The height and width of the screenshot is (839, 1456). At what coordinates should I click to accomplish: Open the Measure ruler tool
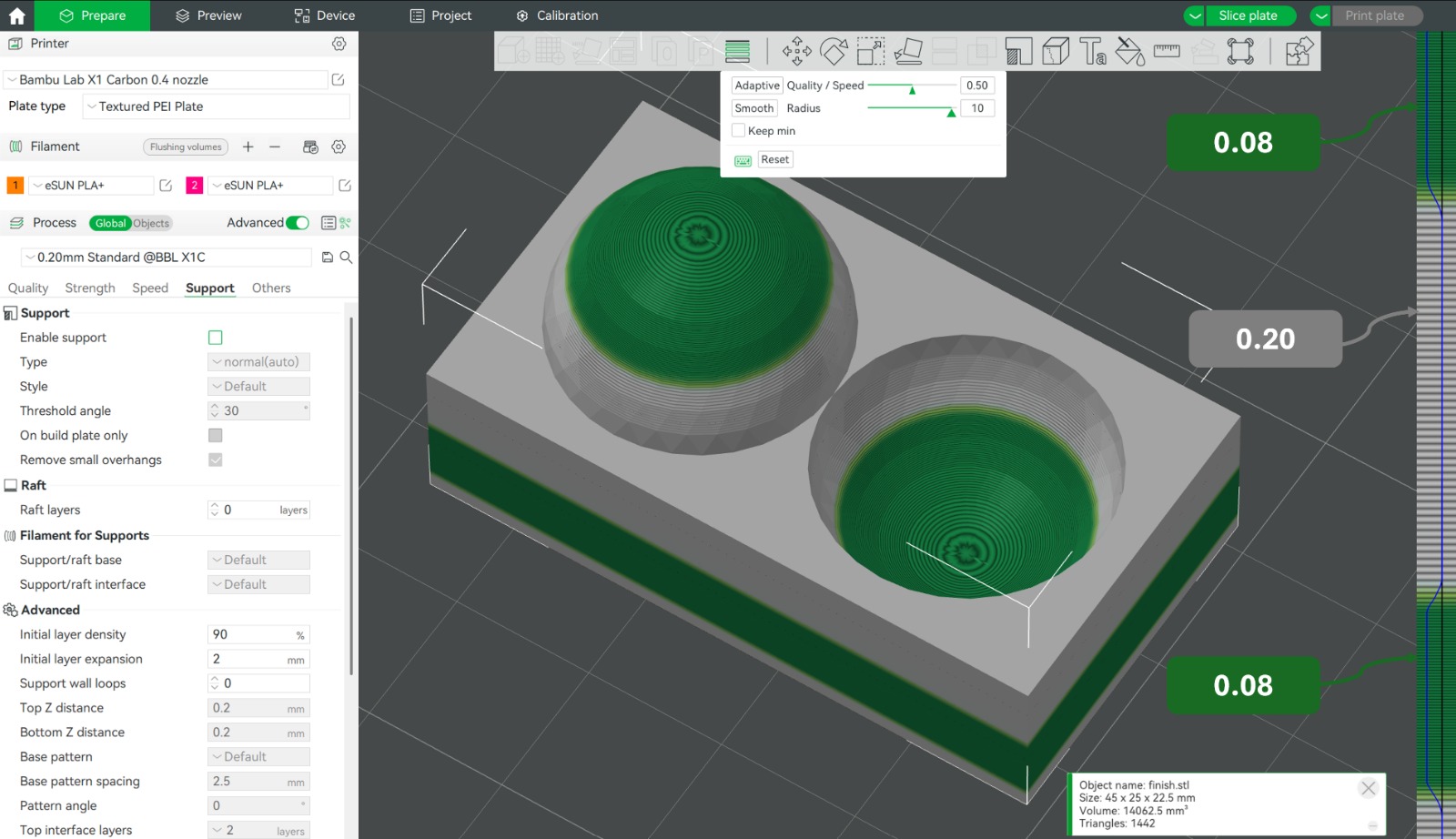coord(1167,52)
